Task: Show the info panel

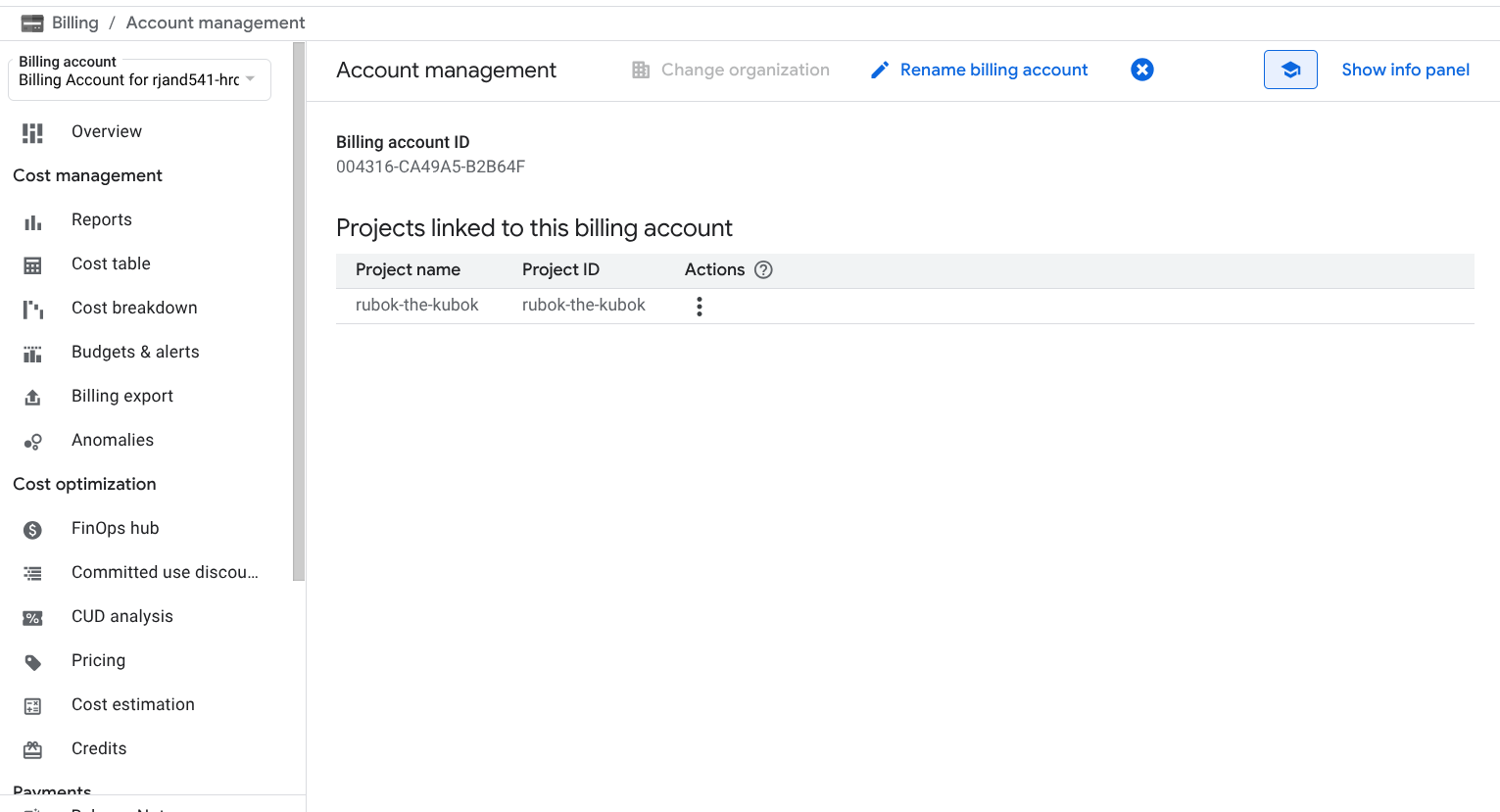Action: pyautogui.click(x=1405, y=70)
